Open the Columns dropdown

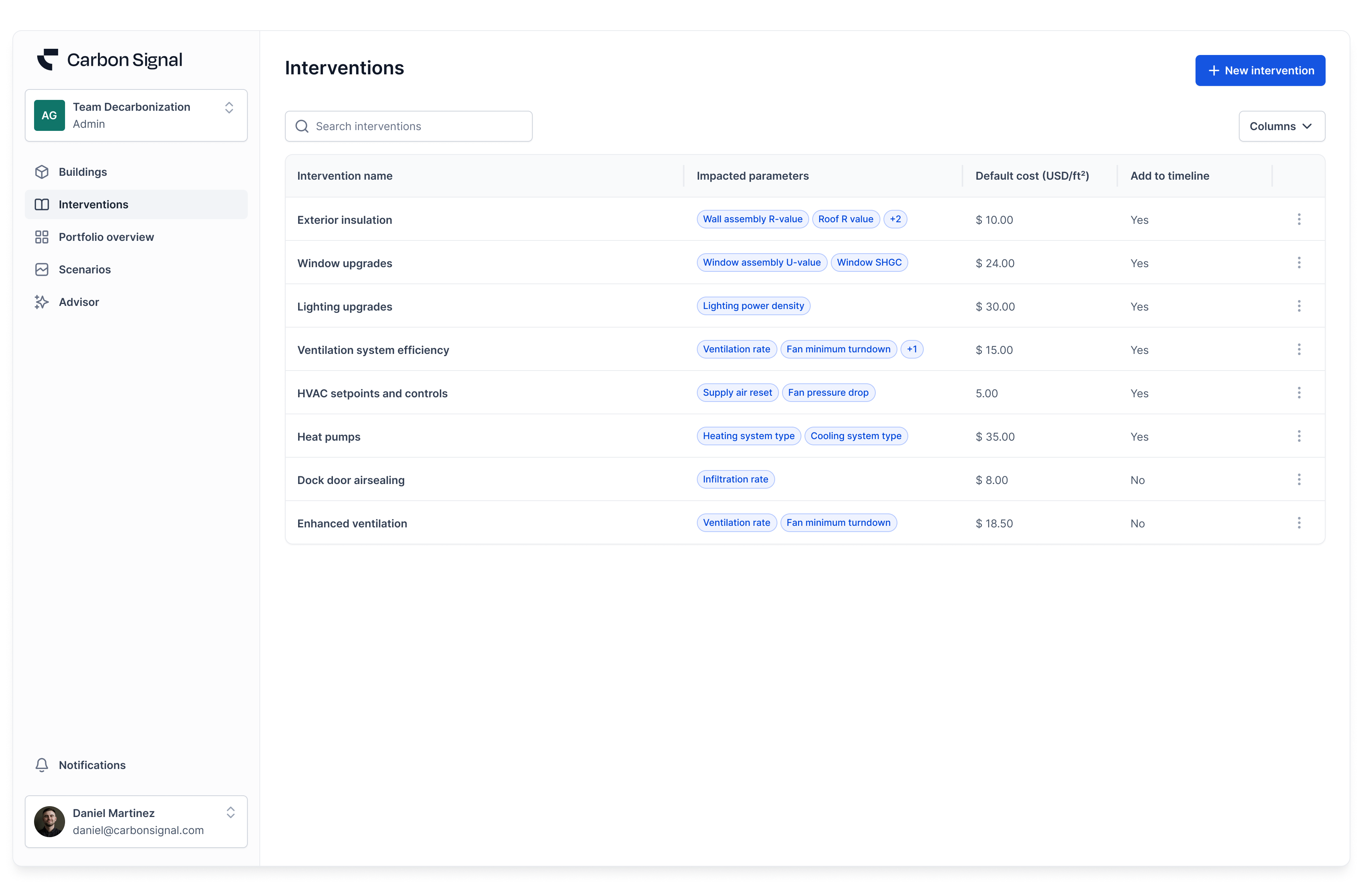1281,127
